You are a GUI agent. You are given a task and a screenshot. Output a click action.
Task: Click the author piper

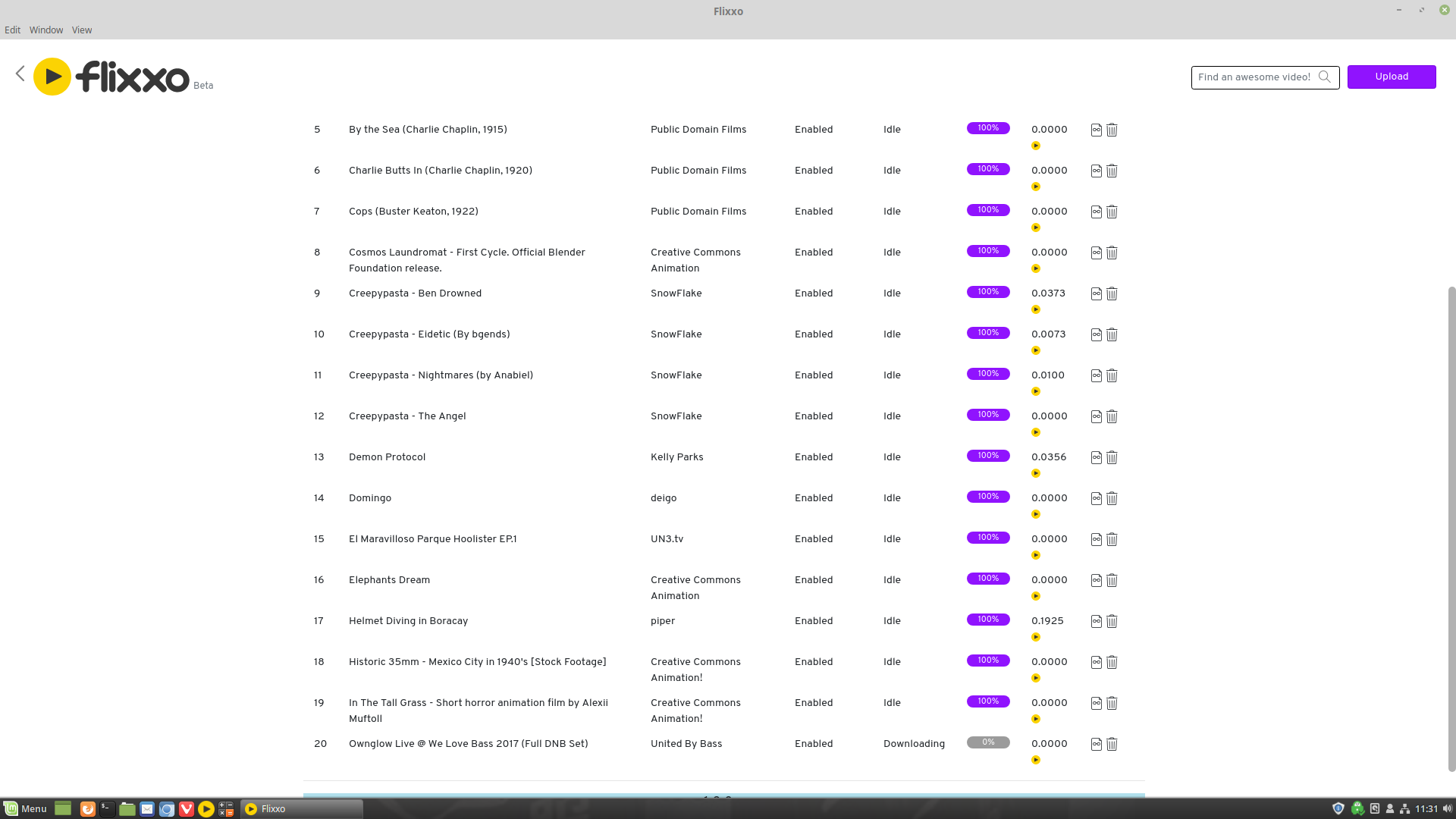coord(663,621)
